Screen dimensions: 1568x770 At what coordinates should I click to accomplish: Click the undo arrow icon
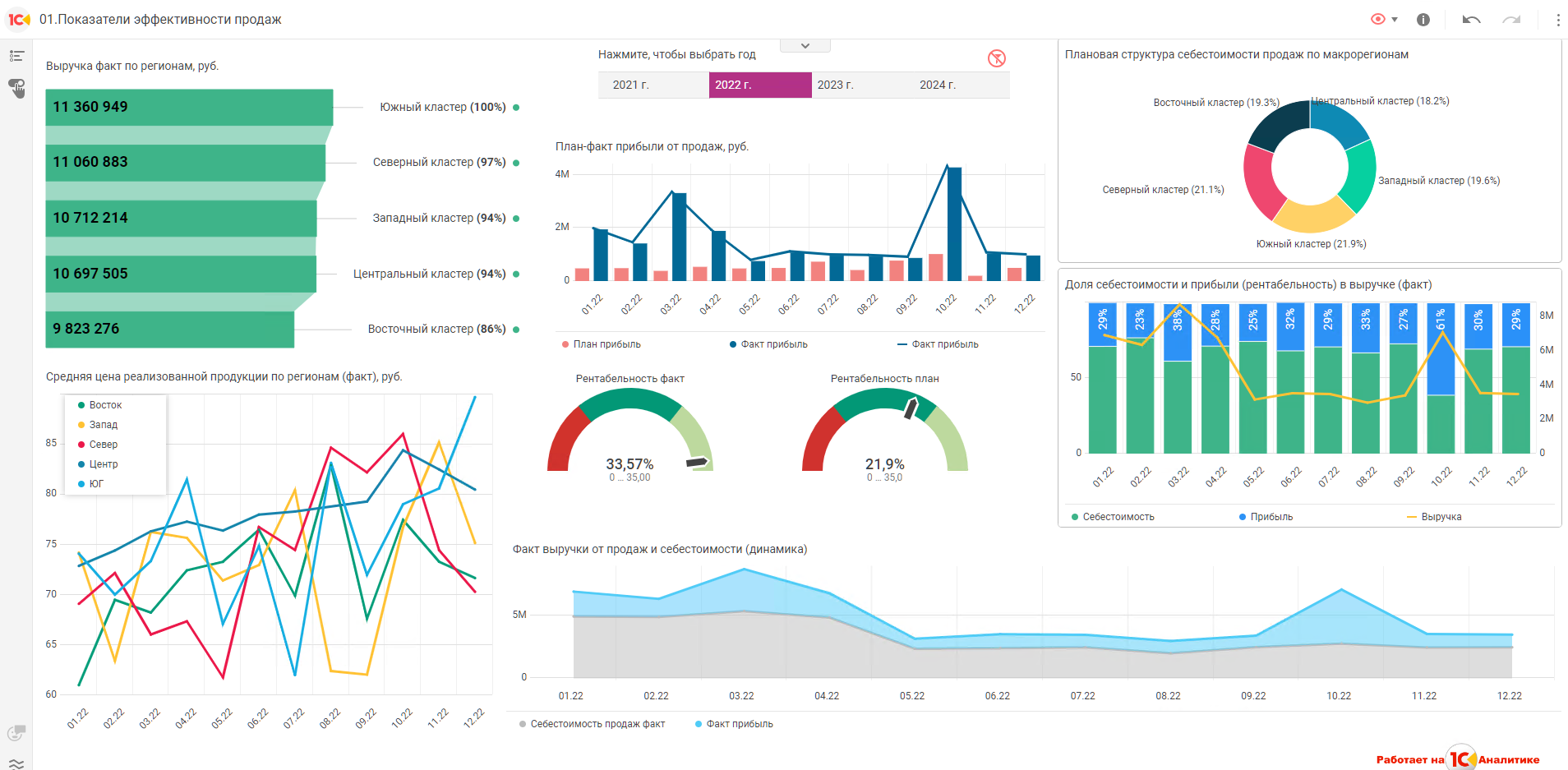pyautogui.click(x=1471, y=20)
